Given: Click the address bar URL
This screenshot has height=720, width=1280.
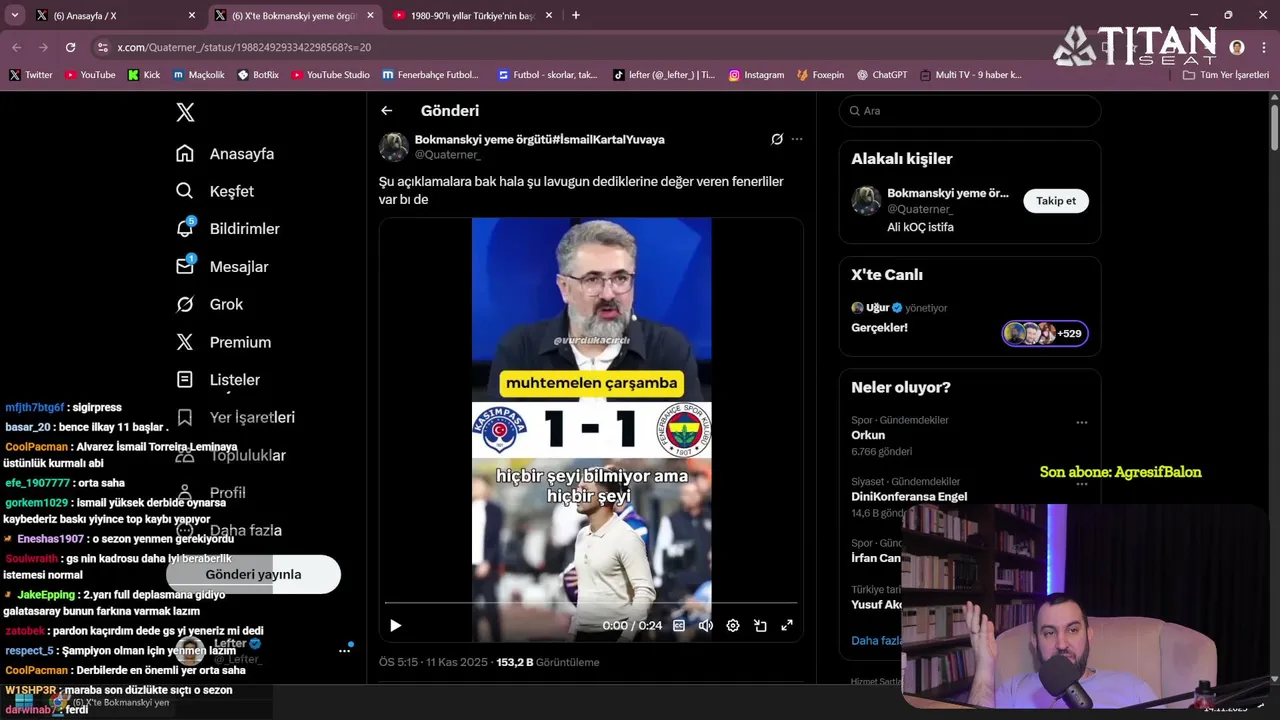Looking at the screenshot, I should [244, 47].
